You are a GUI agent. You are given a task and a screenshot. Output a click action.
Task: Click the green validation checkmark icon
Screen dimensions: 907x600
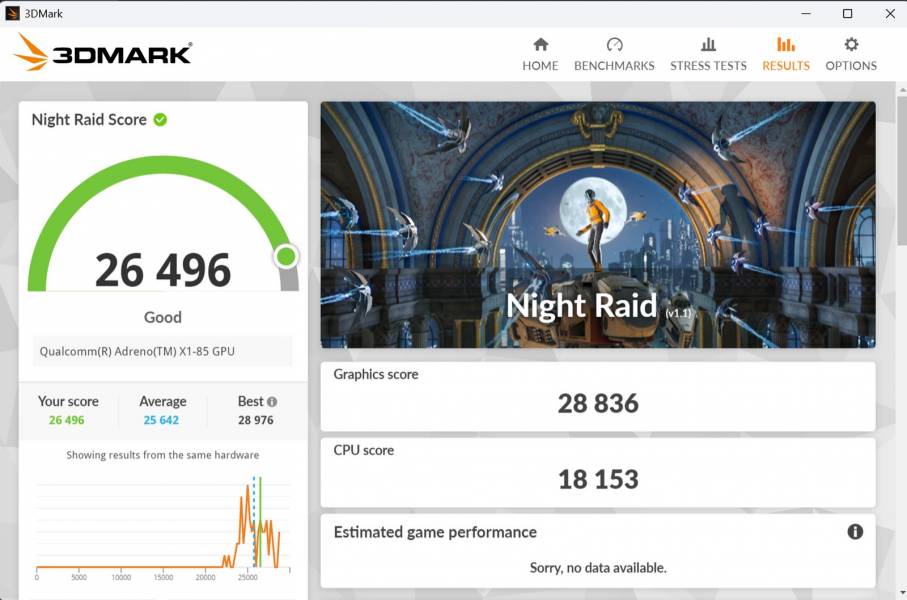160,120
